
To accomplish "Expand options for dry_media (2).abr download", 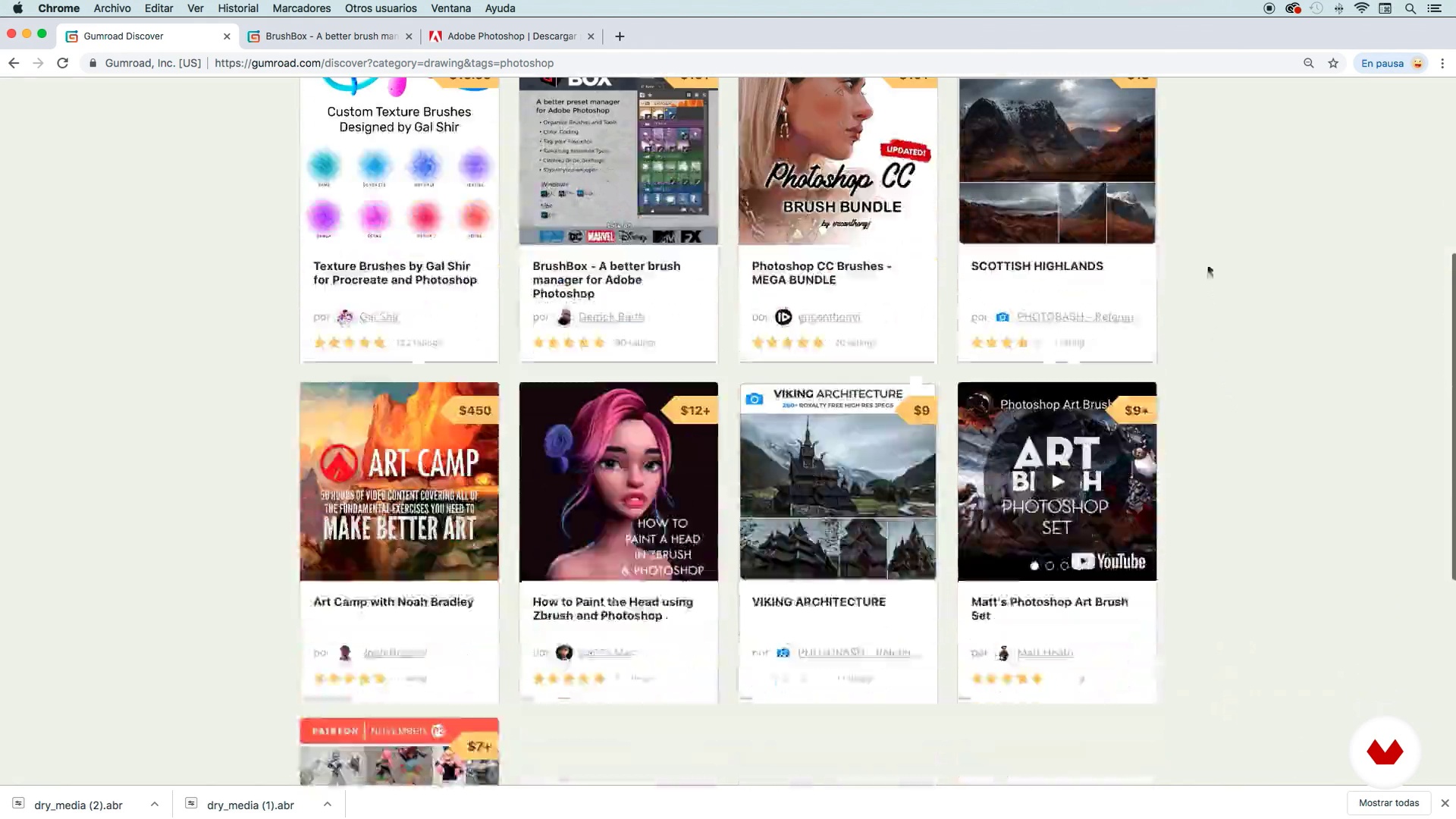I will [155, 804].
